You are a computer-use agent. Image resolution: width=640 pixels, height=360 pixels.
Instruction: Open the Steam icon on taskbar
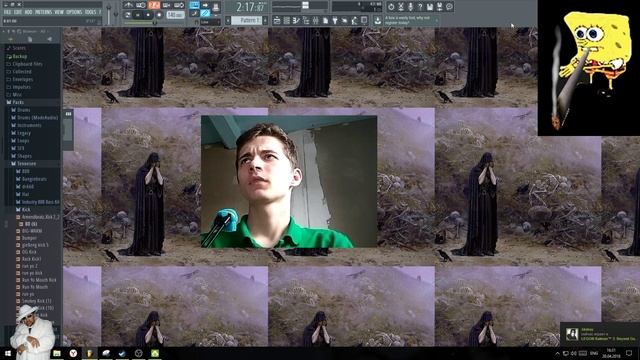(x=122, y=353)
